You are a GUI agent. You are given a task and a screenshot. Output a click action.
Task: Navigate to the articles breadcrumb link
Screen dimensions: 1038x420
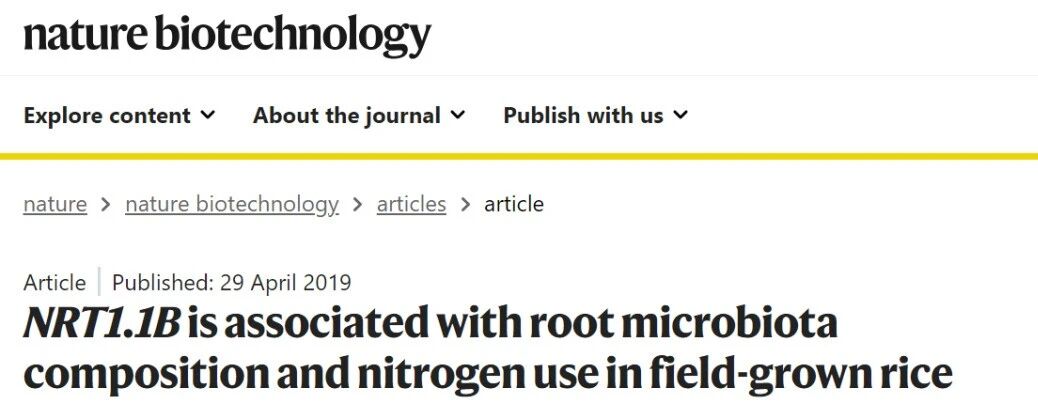click(x=411, y=205)
